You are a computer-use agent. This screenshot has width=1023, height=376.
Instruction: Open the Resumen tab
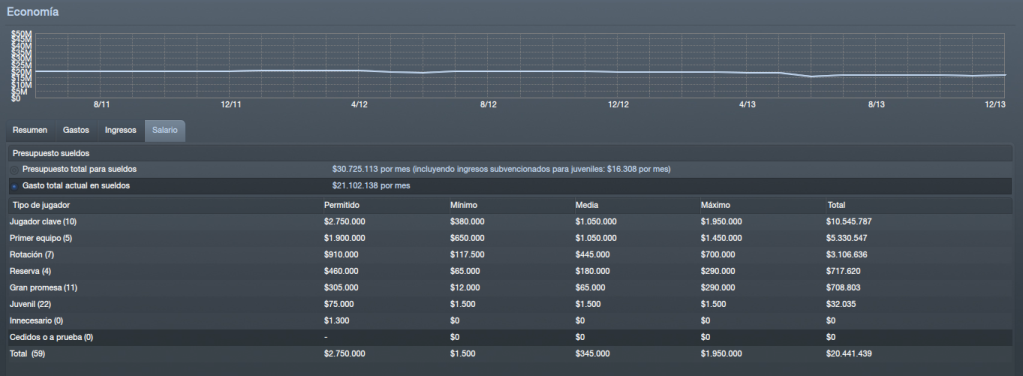[x=30, y=131]
